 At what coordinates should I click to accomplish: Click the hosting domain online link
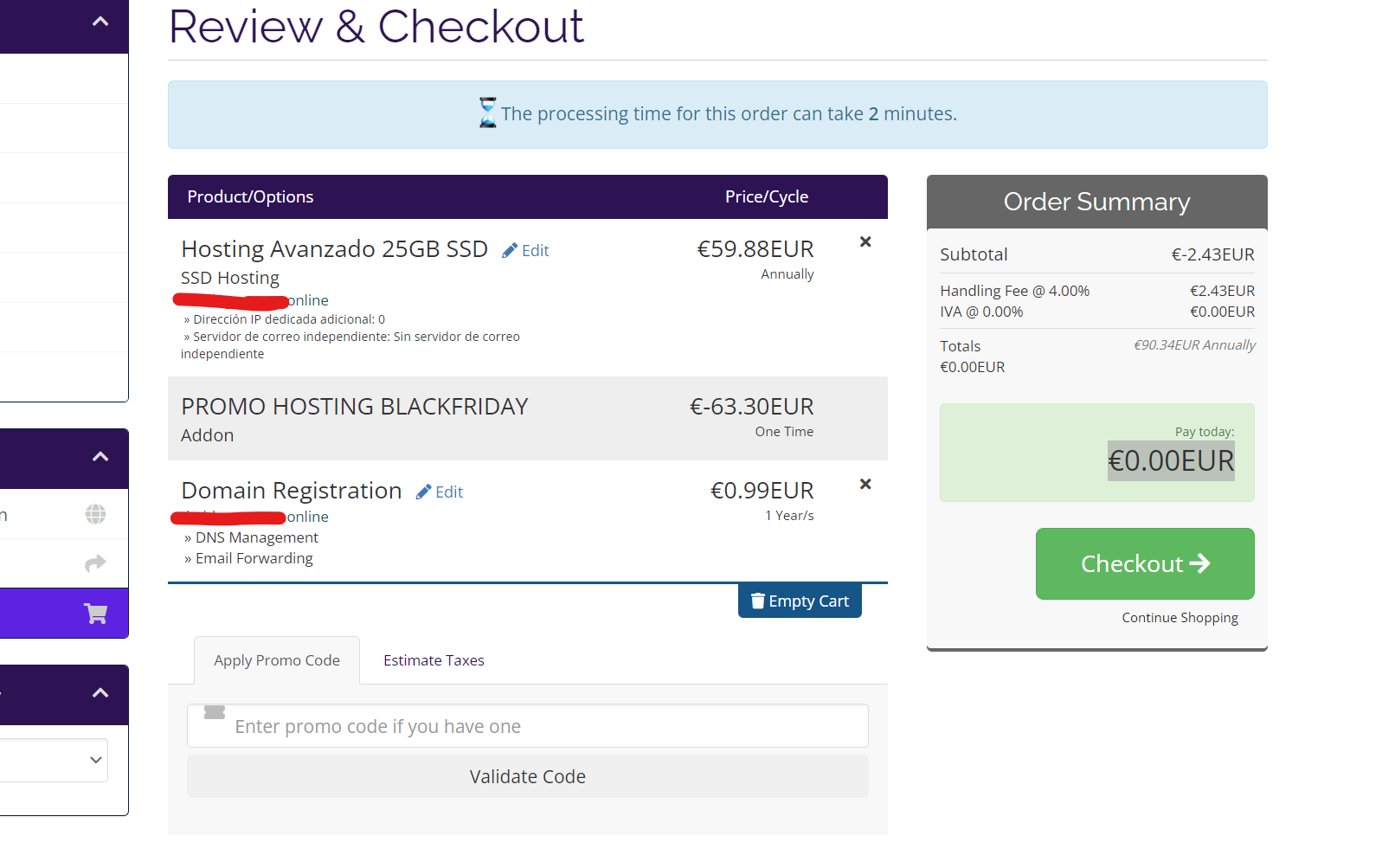pos(307,301)
